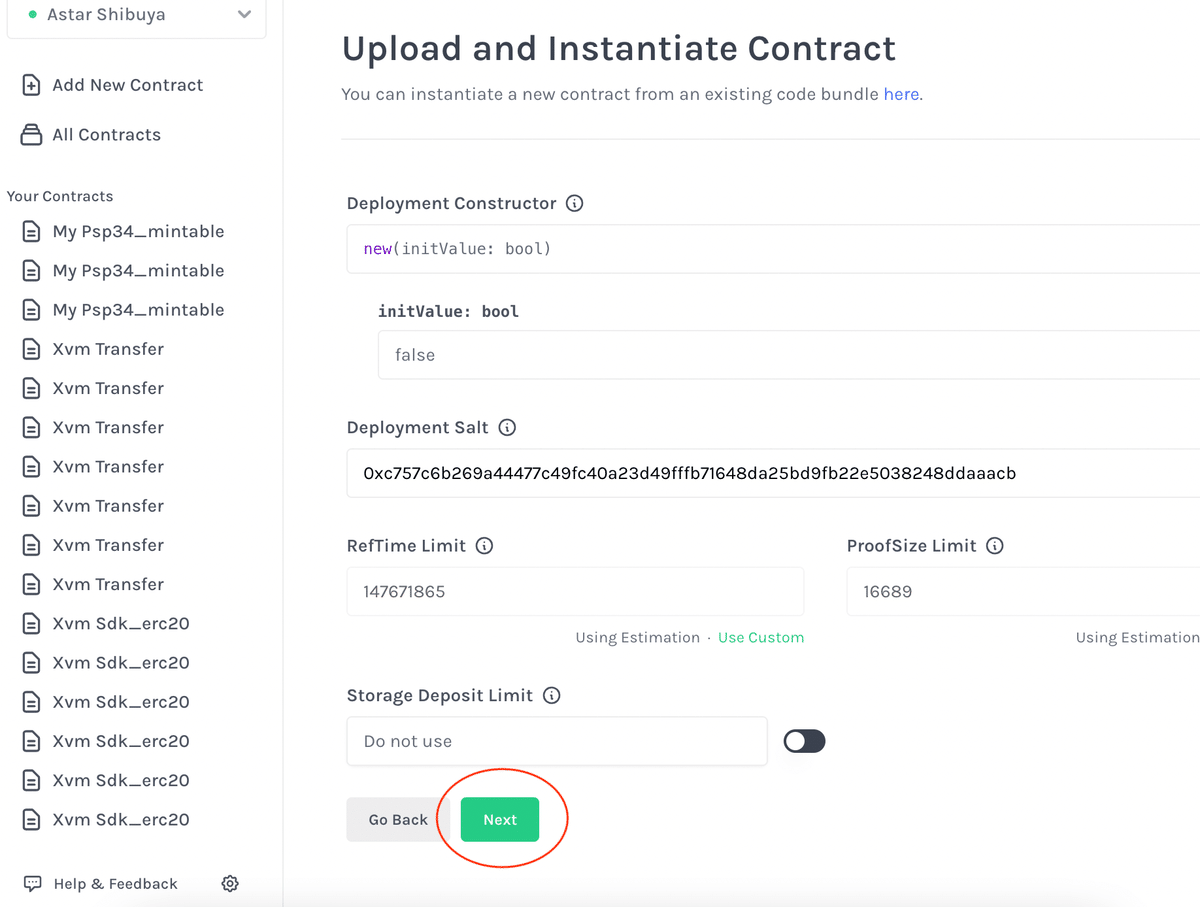Click the ProofSize Limit input field
The height and width of the screenshot is (907, 1200).
[1023, 592]
